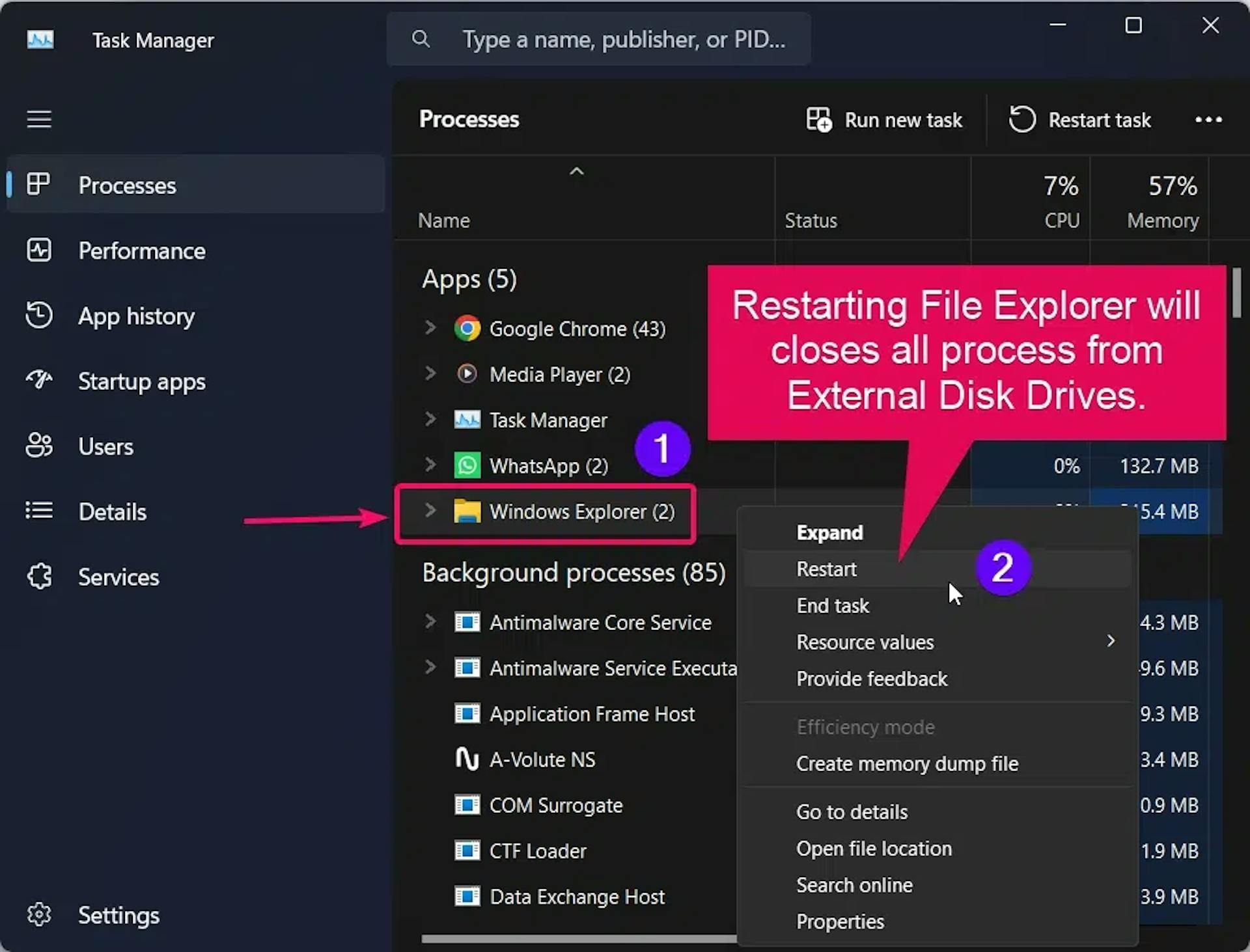Open the Details section
Image resolution: width=1250 pixels, height=952 pixels.
coord(112,511)
